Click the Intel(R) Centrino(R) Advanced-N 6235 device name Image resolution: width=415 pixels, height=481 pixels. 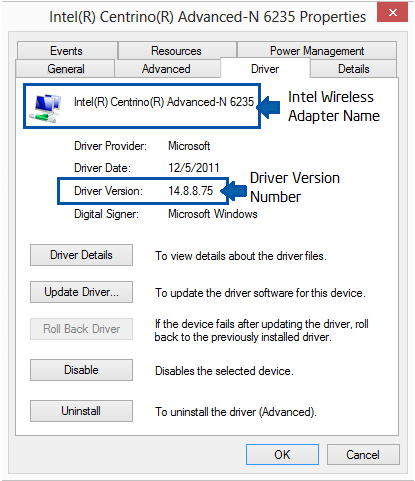164,102
